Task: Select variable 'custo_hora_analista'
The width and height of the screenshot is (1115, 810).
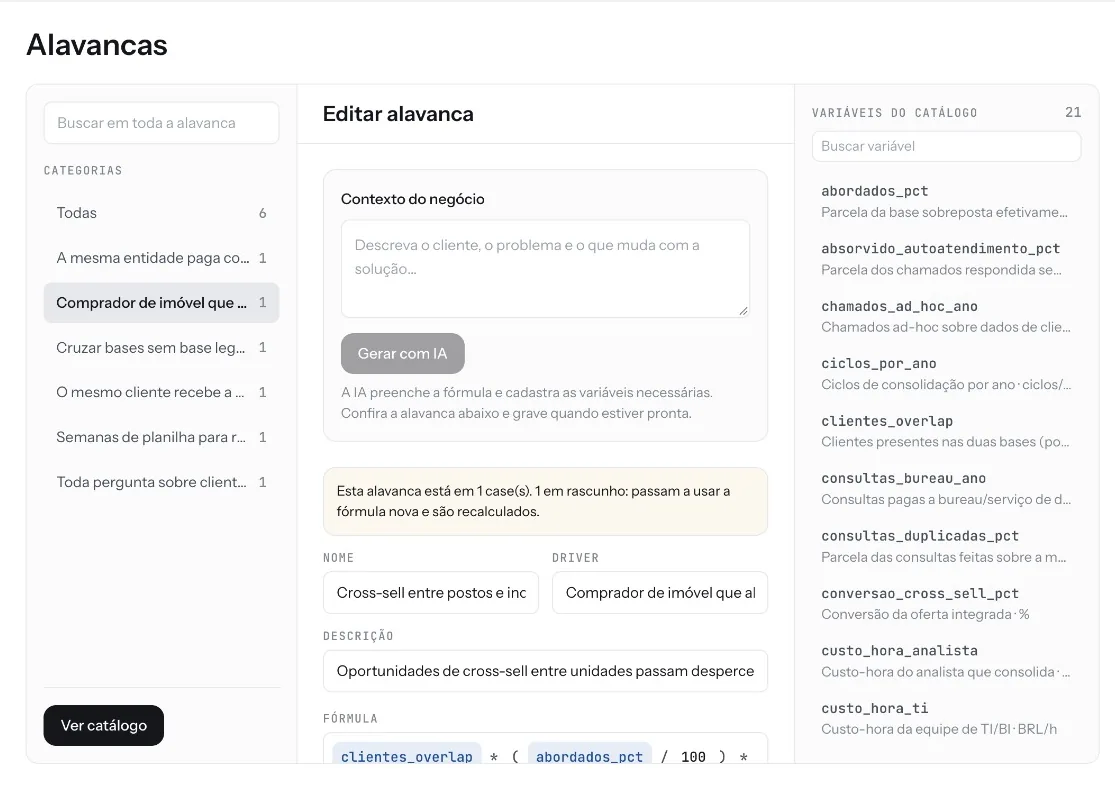Action: click(x=946, y=662)
